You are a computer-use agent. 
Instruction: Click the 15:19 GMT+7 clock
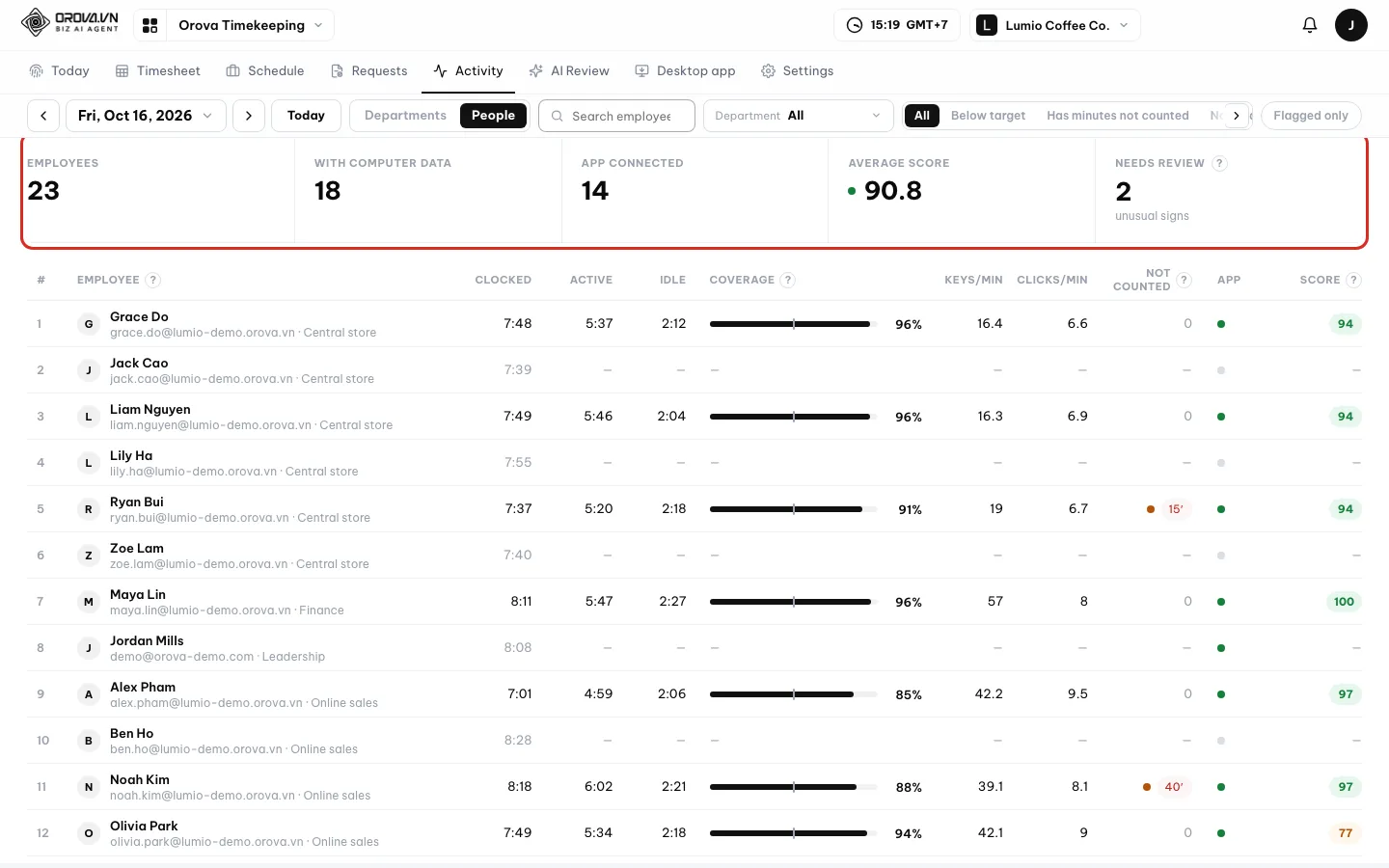click(x=897, y=25)
